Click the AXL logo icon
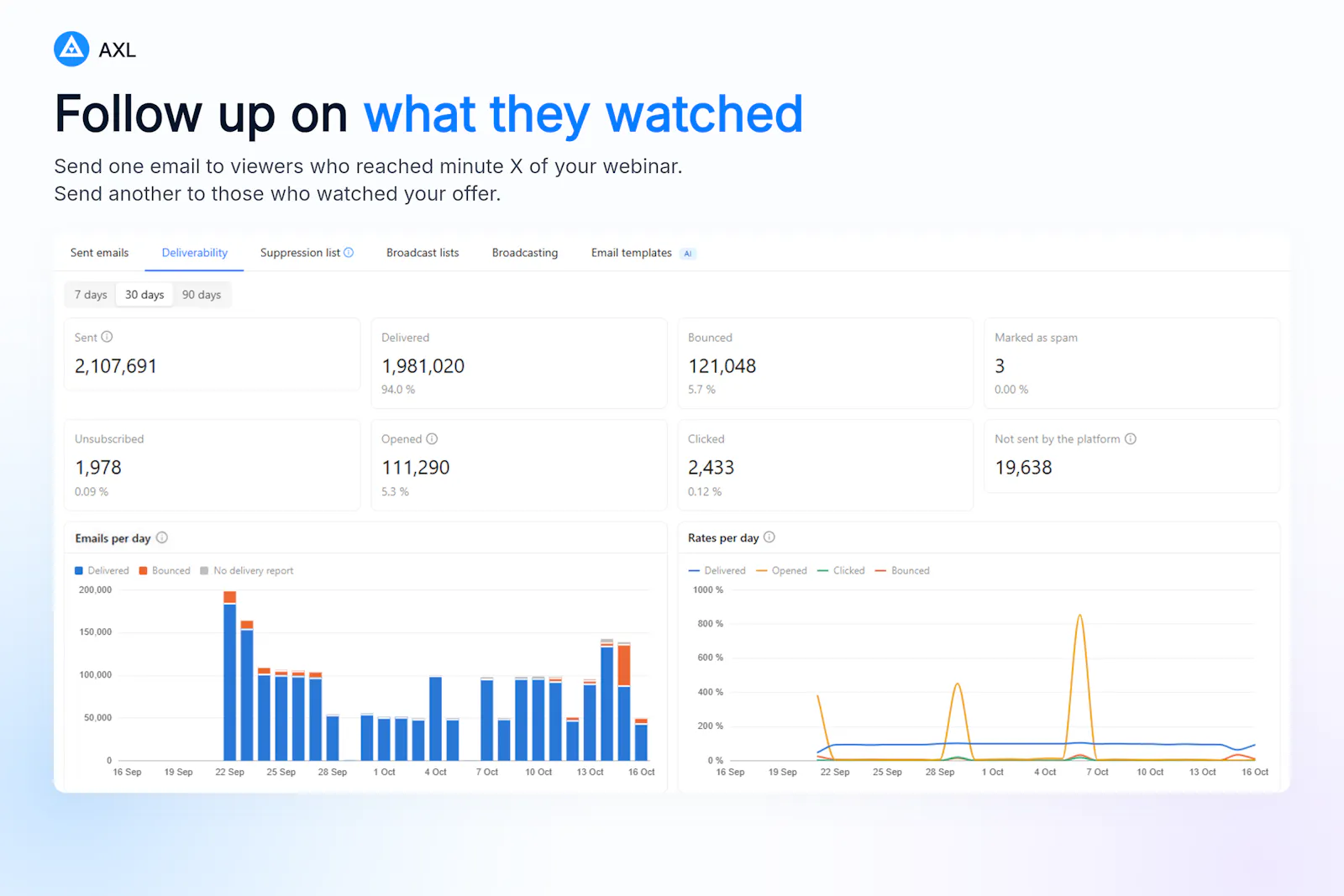 (x=71, y=50)
